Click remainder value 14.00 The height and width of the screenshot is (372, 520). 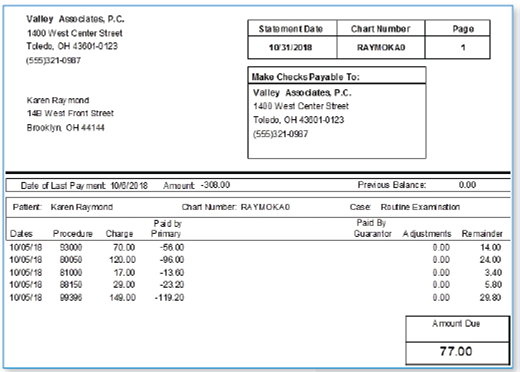[x=490, y=247]
